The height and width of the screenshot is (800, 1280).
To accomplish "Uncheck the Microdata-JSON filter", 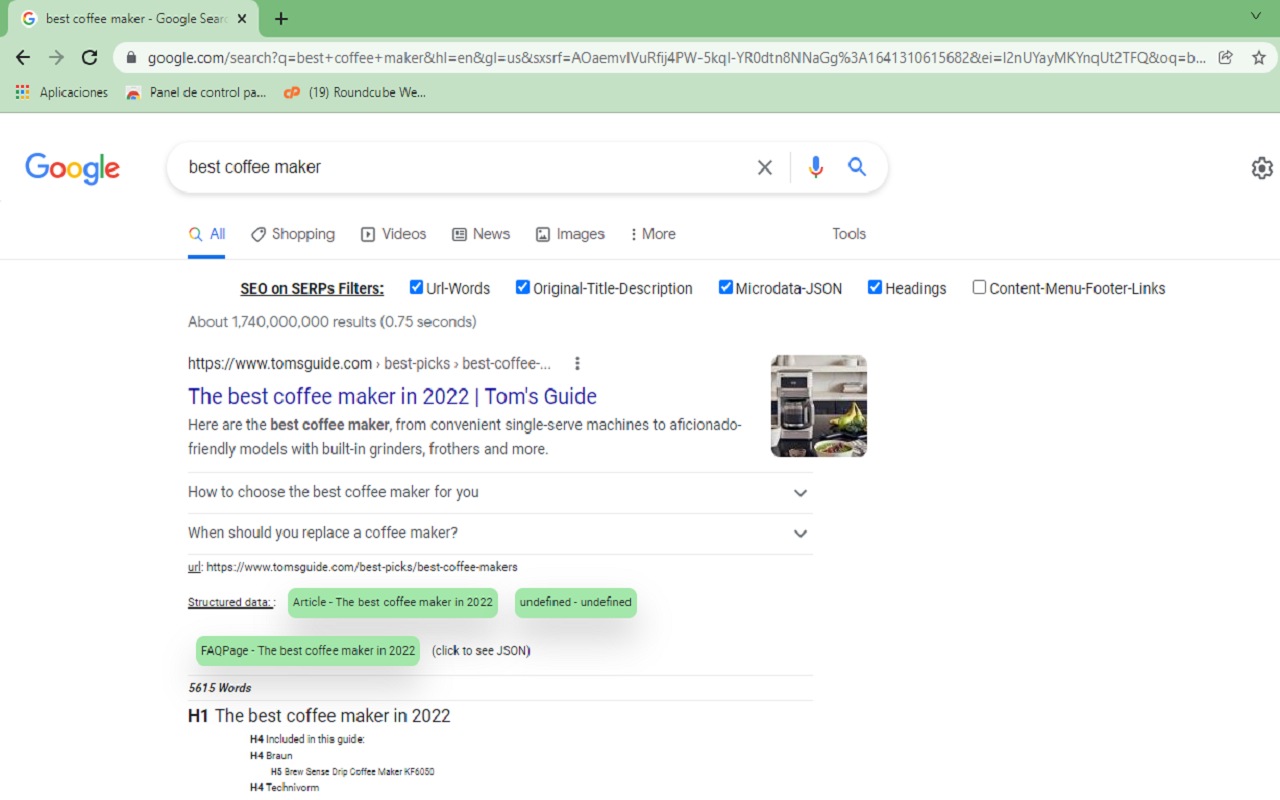I will pyautogui.click(x=726, y=287).
